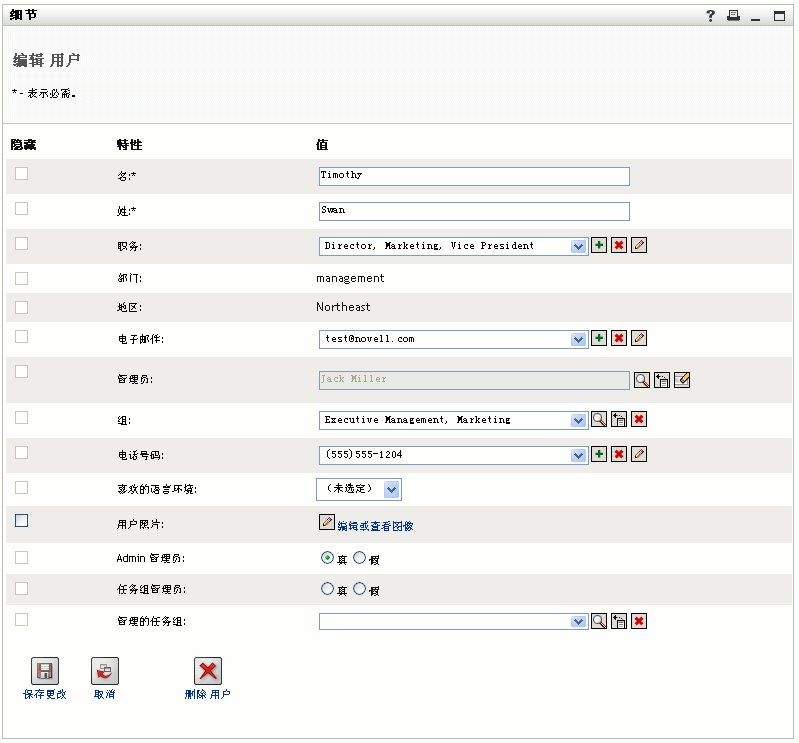This screenshot has width=799, height=743.
Task: Tick the hide checkbox for 用户照片
Action: (21, 520)
